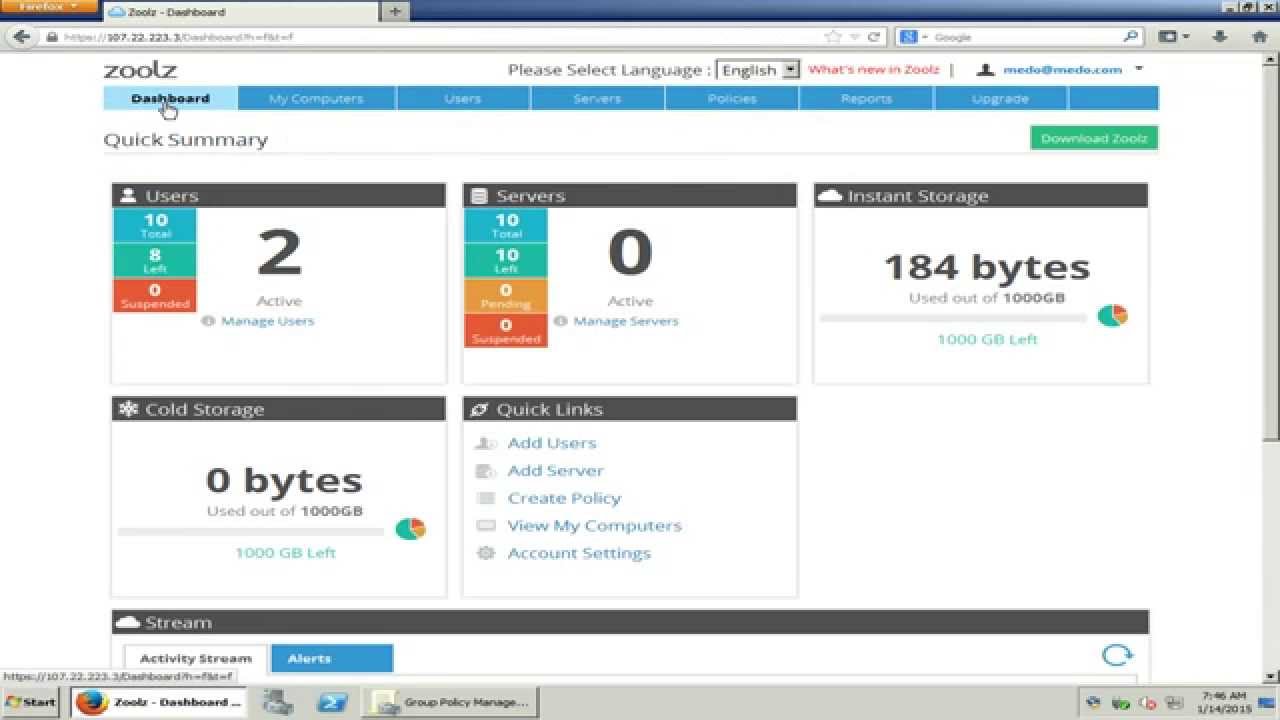This screenshot has width=1280, height=720.
Task: Open the View My Computers quick link
Action: pyautogui.click(x=595, y=526)
